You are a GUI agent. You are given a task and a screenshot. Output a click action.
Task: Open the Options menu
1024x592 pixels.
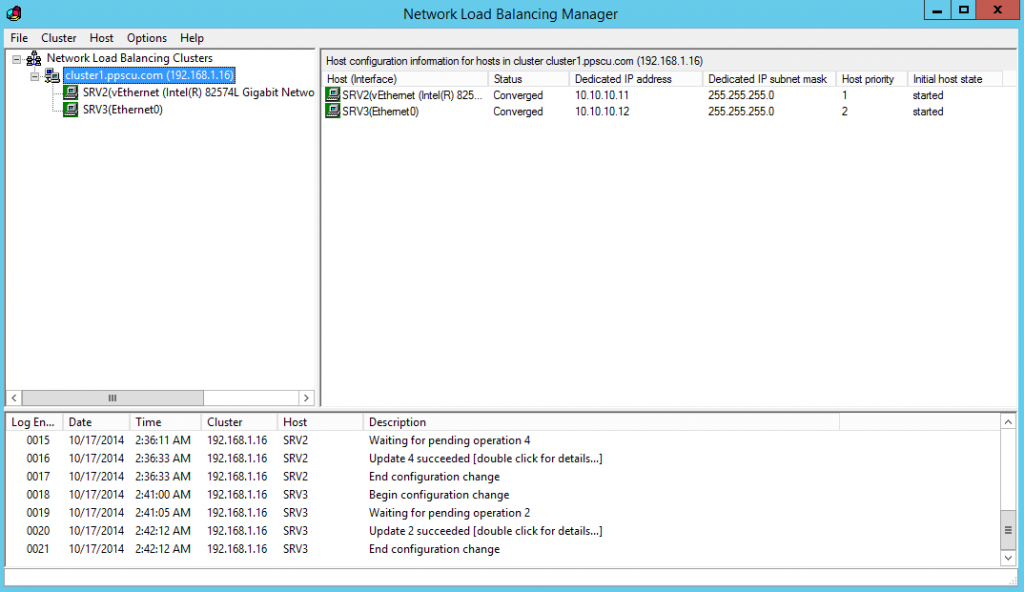pyautogui.click(x=147, y=38)
